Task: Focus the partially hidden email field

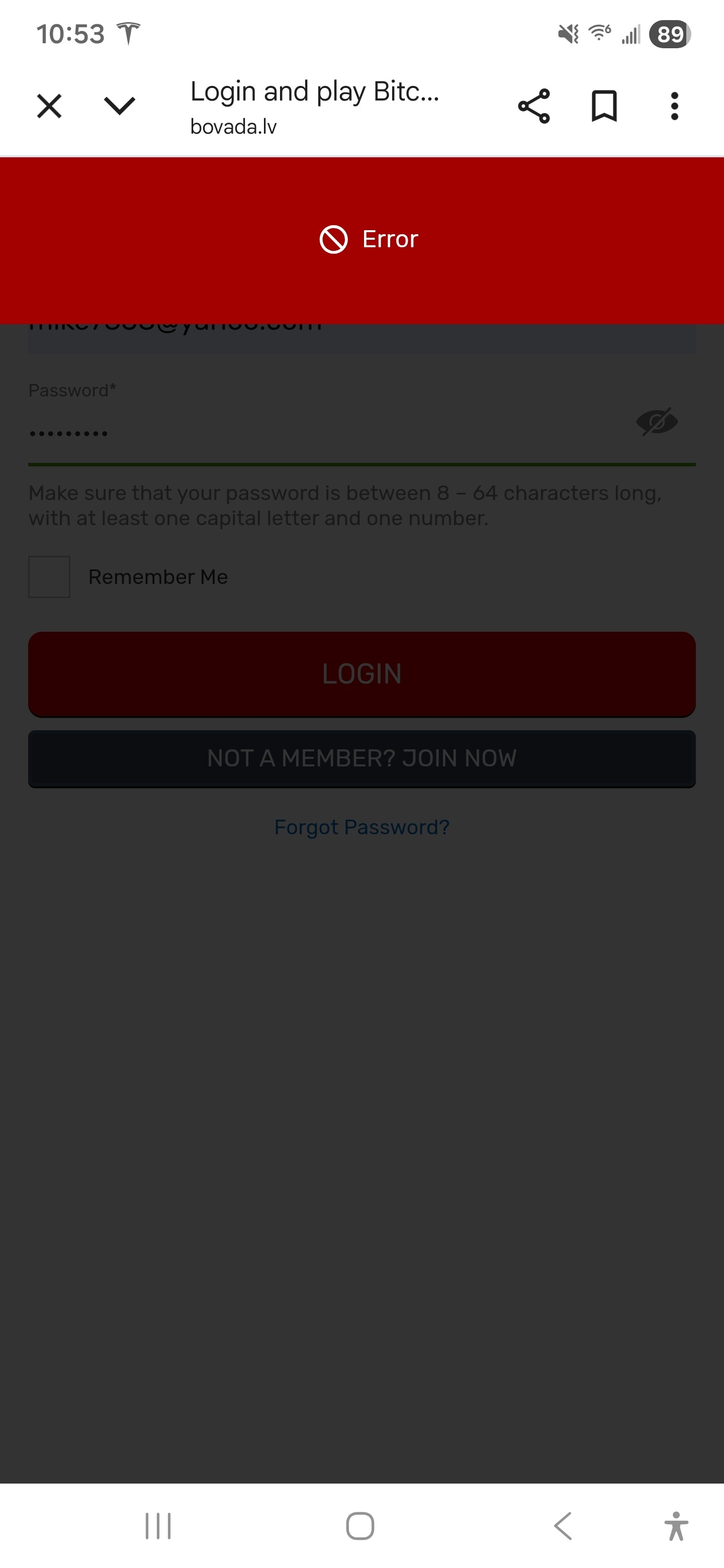Action: coord(361,338)
